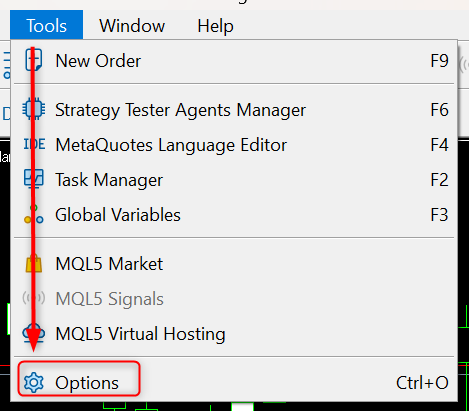Open the Window menu
The image size is (469, 411).
coord(132,26)
